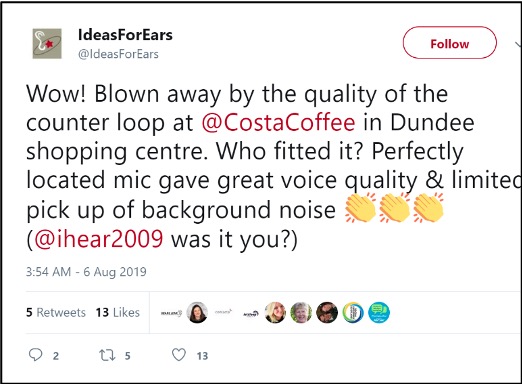Like the tweet with heart icon
This screenshot has height=384, width=522.
tap(179, 355)
